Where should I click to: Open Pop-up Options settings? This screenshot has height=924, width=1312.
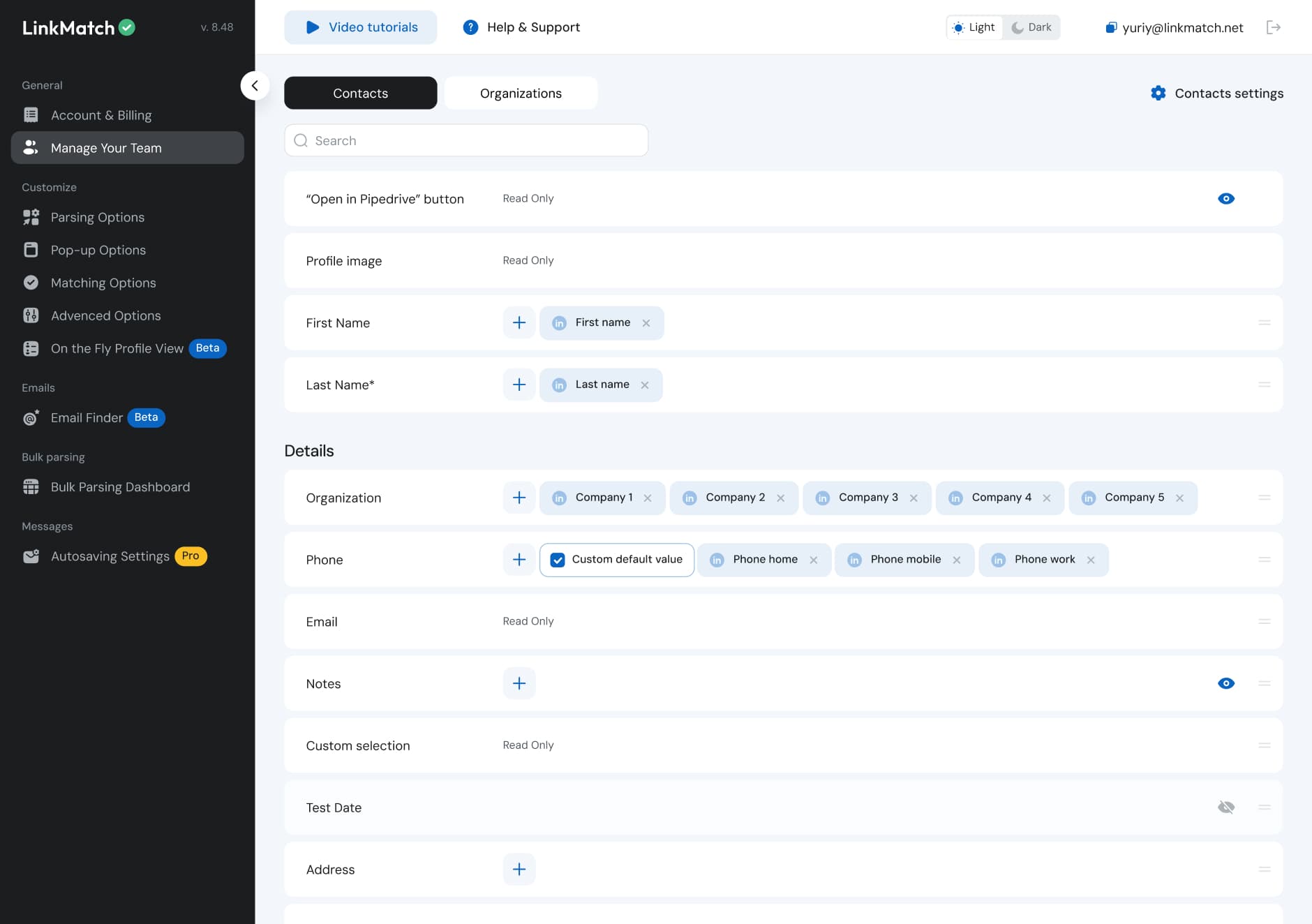(98, 250)
